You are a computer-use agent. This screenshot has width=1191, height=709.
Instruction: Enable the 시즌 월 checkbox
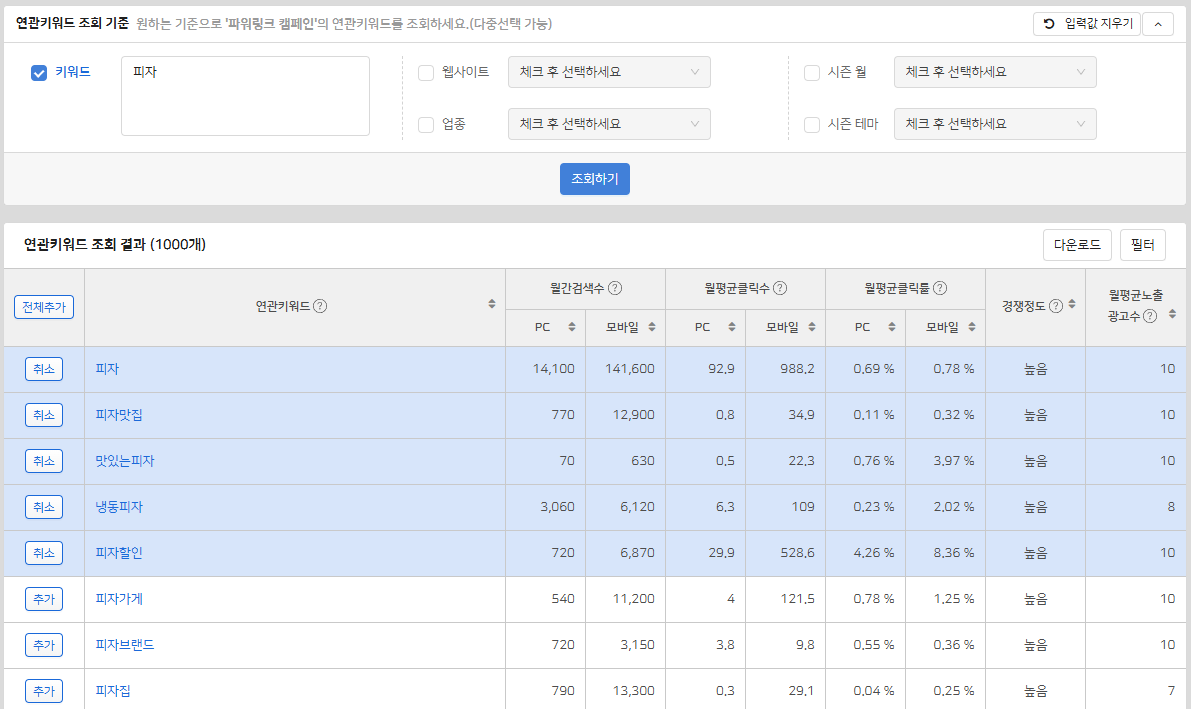tap(812, 72)
